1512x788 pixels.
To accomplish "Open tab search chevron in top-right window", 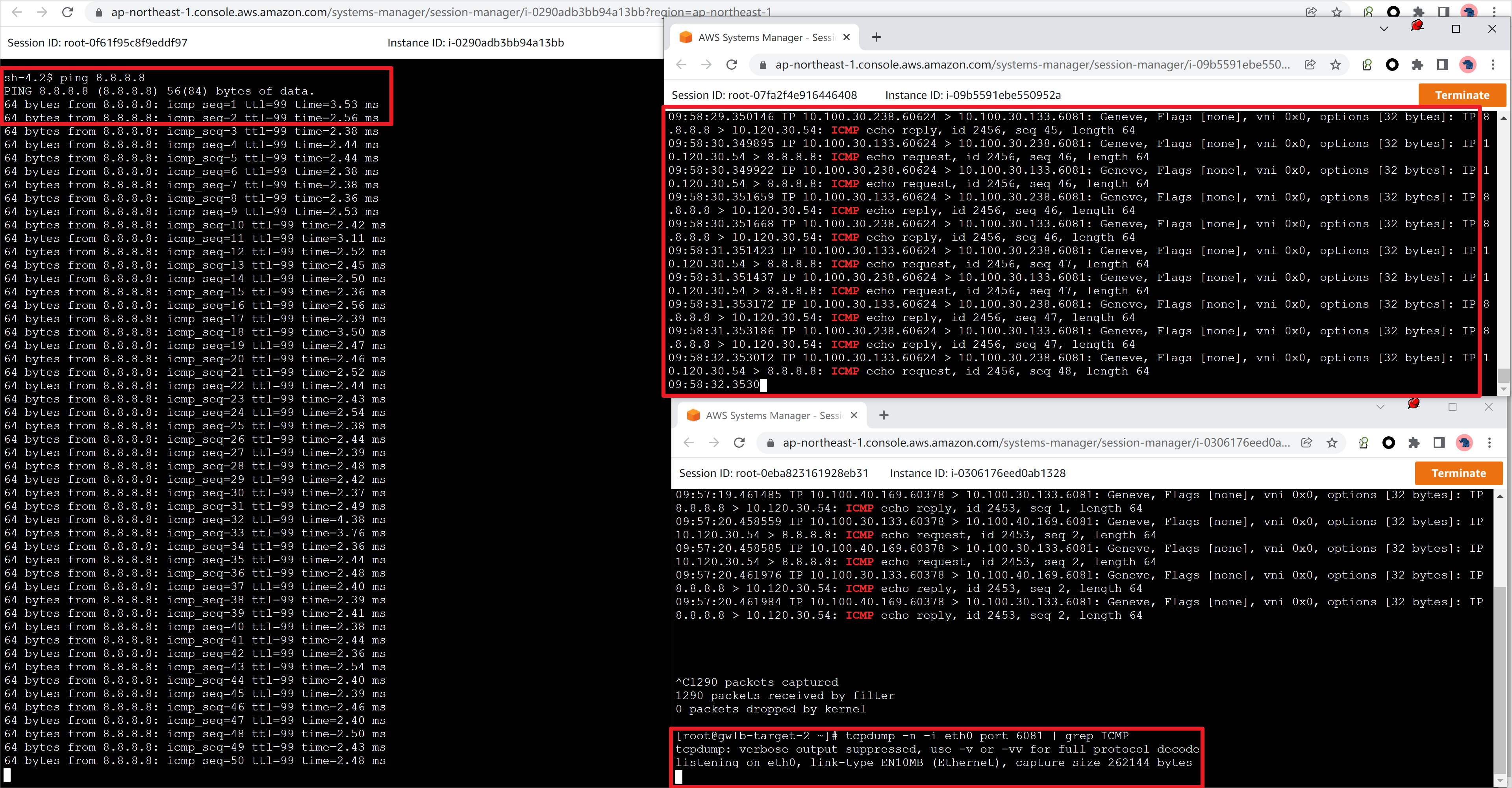I will (x=1384, y=29).
